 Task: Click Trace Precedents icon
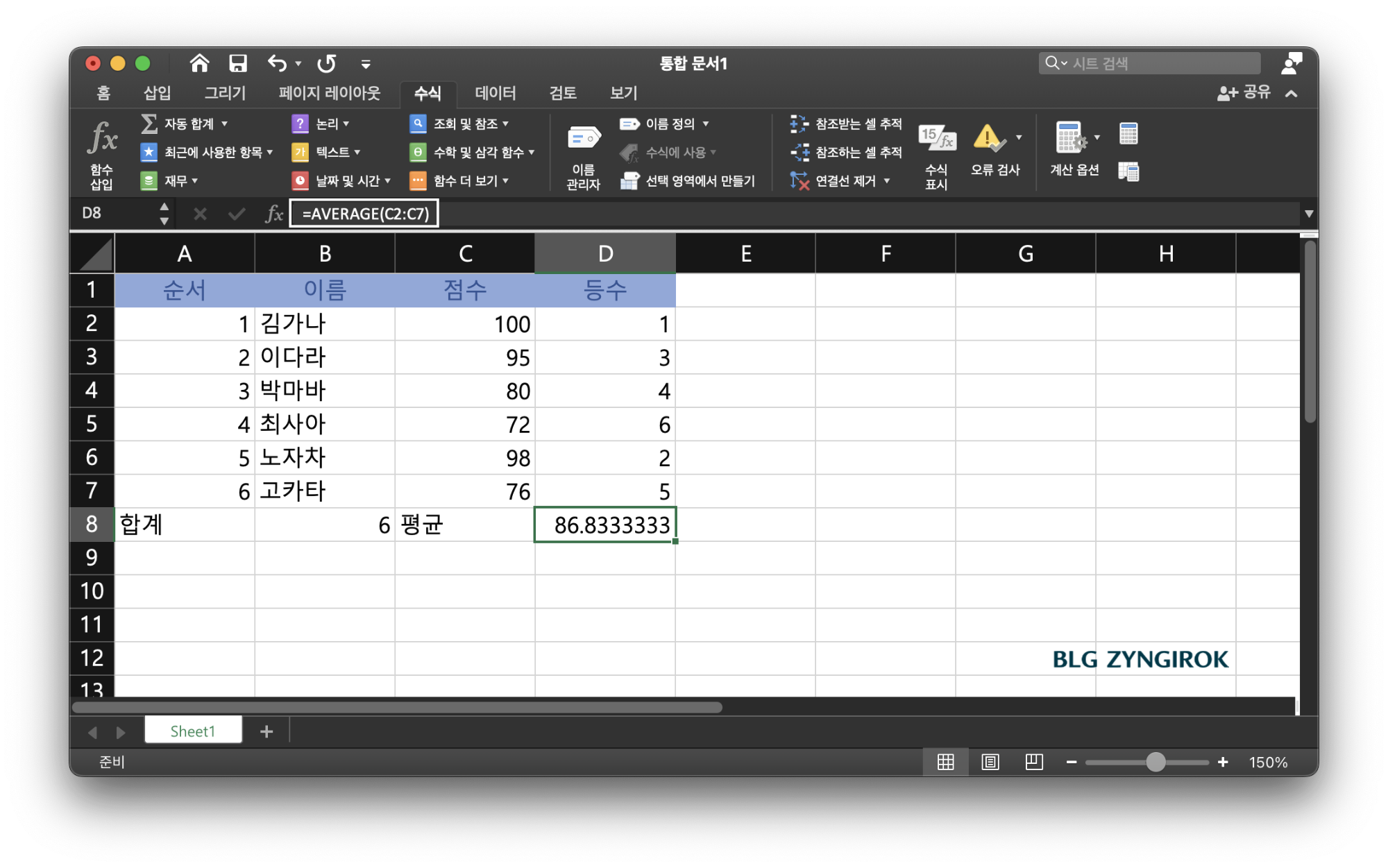(799, 124)
